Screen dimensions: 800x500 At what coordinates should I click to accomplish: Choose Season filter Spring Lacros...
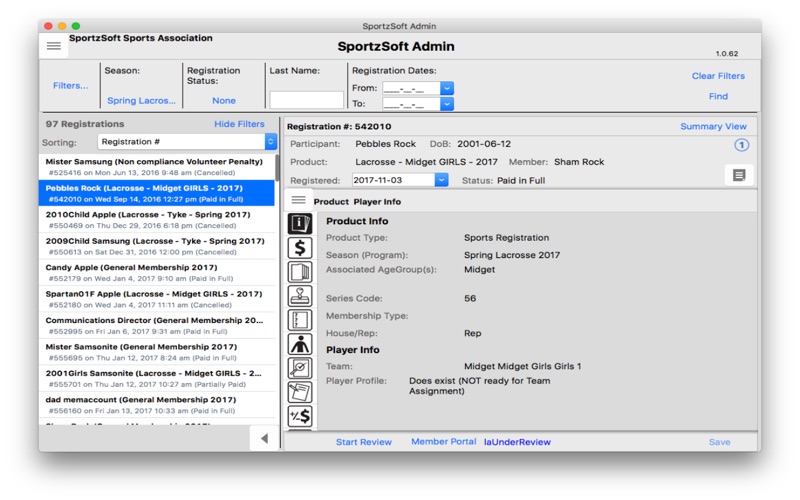pyautogui.click(x=141, y=101)
